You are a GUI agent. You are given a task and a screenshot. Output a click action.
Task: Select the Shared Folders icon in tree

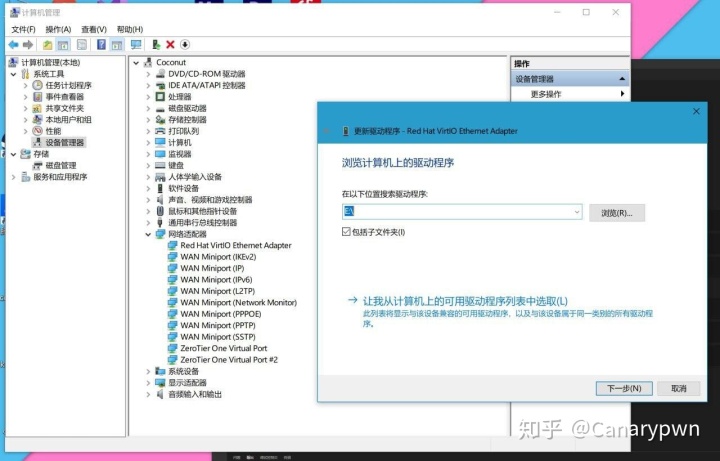[38, 108]
